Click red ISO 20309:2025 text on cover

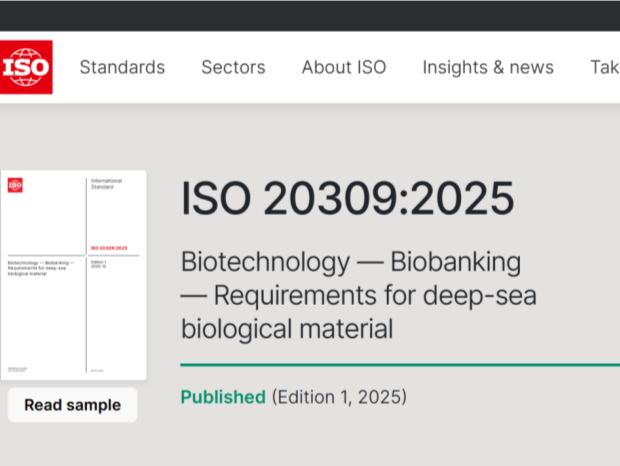pyautogui.click(x=109, y=247)
